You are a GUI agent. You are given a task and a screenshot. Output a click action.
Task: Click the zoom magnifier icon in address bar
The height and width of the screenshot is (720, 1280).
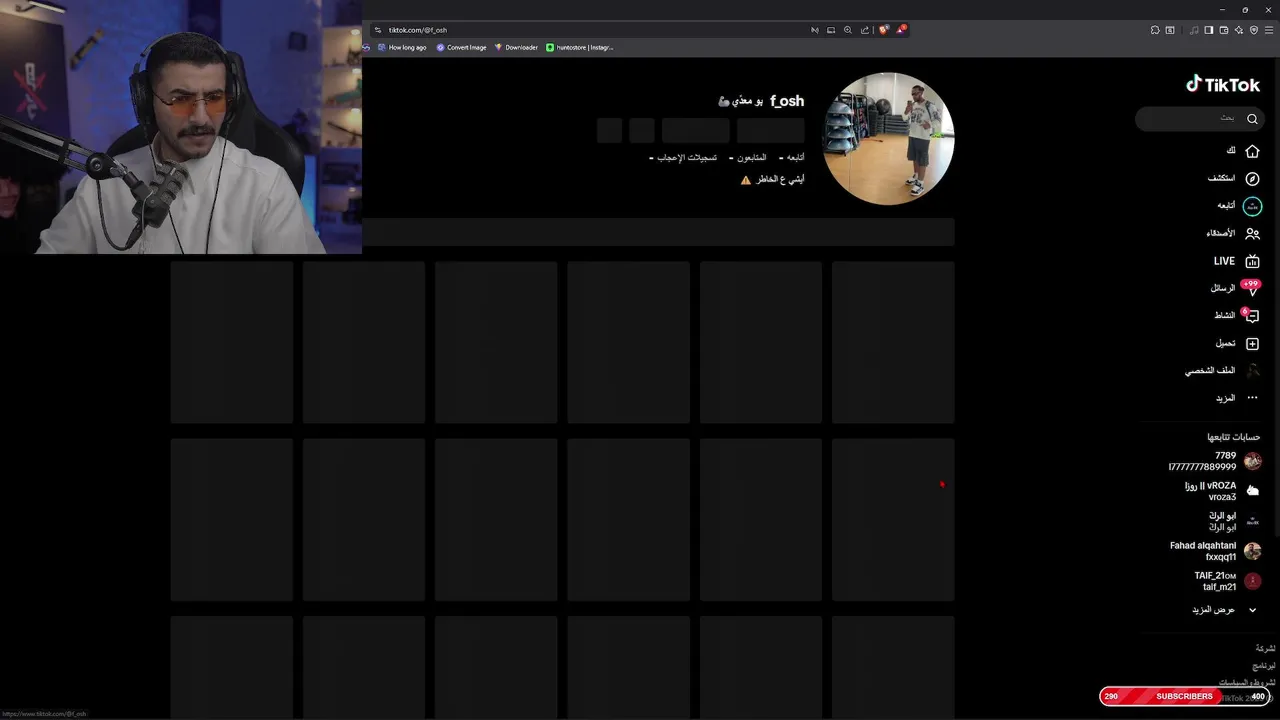[848, 30]
